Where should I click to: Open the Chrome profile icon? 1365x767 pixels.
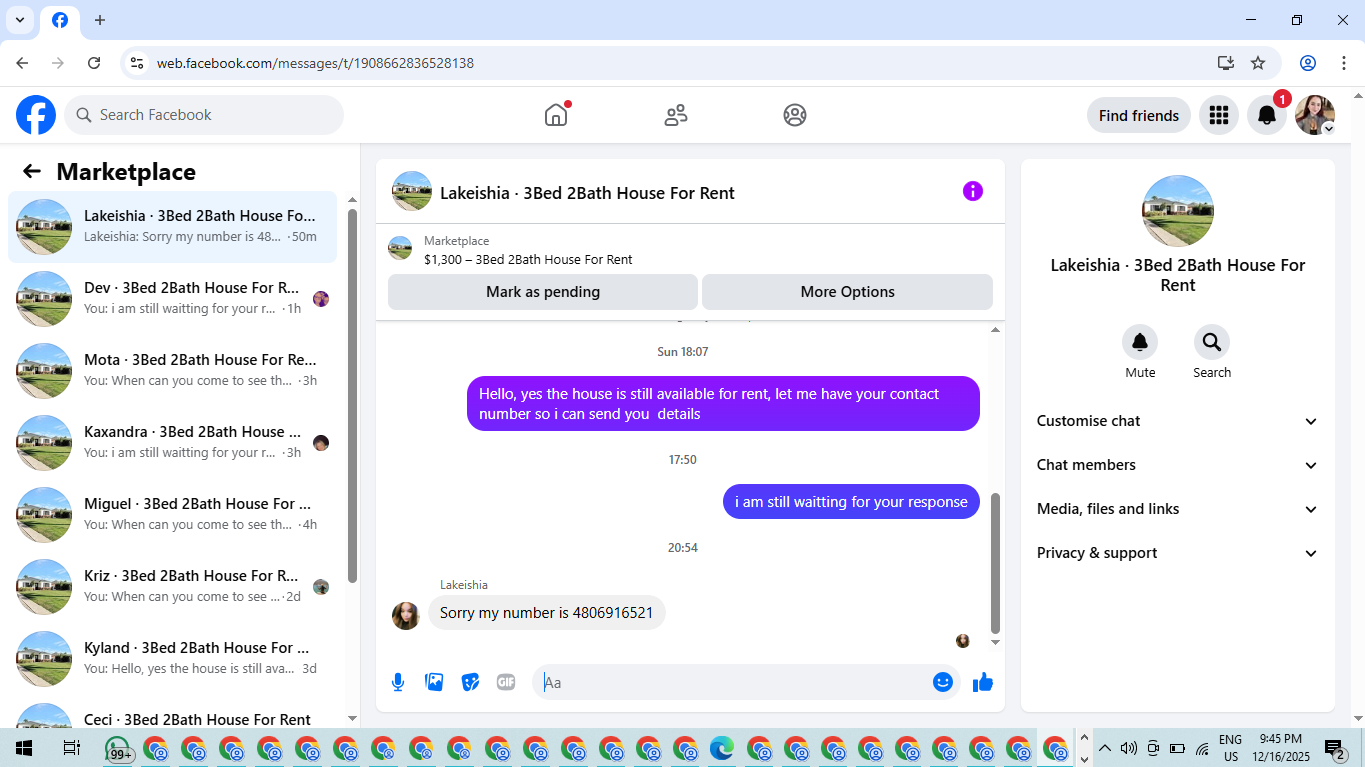(1308, 63)
